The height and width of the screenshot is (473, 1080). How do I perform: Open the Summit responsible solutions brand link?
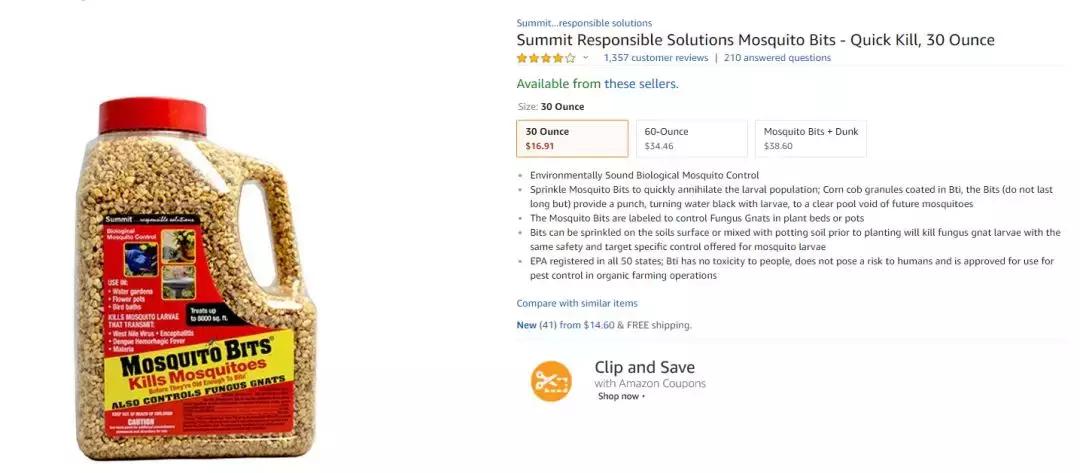point(584,23)
